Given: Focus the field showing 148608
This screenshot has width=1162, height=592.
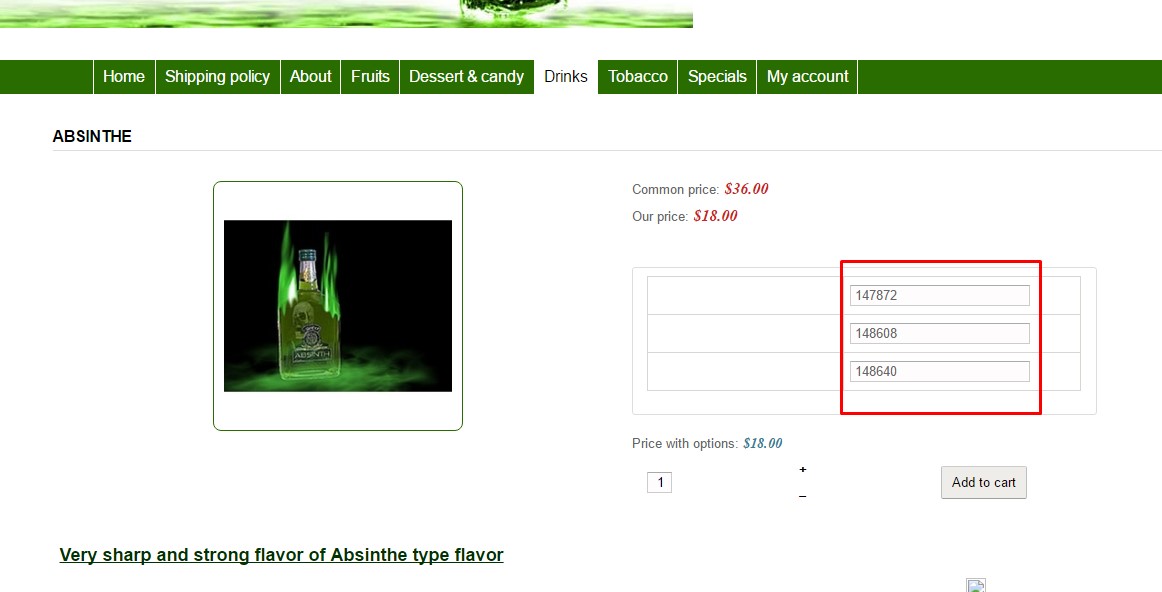Looking at the screenshot, I should [x=940, y=333].
